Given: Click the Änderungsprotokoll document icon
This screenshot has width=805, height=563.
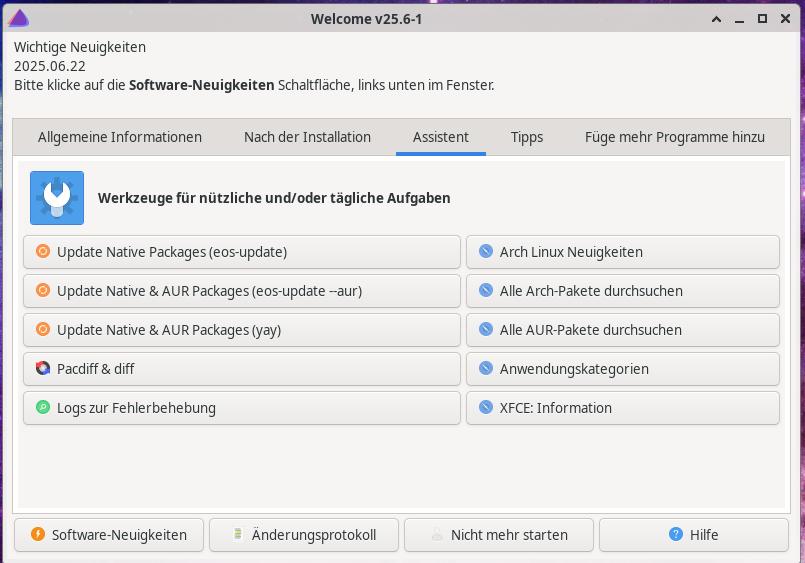Looking at the screenshot, I should click(x=238, y=535).
